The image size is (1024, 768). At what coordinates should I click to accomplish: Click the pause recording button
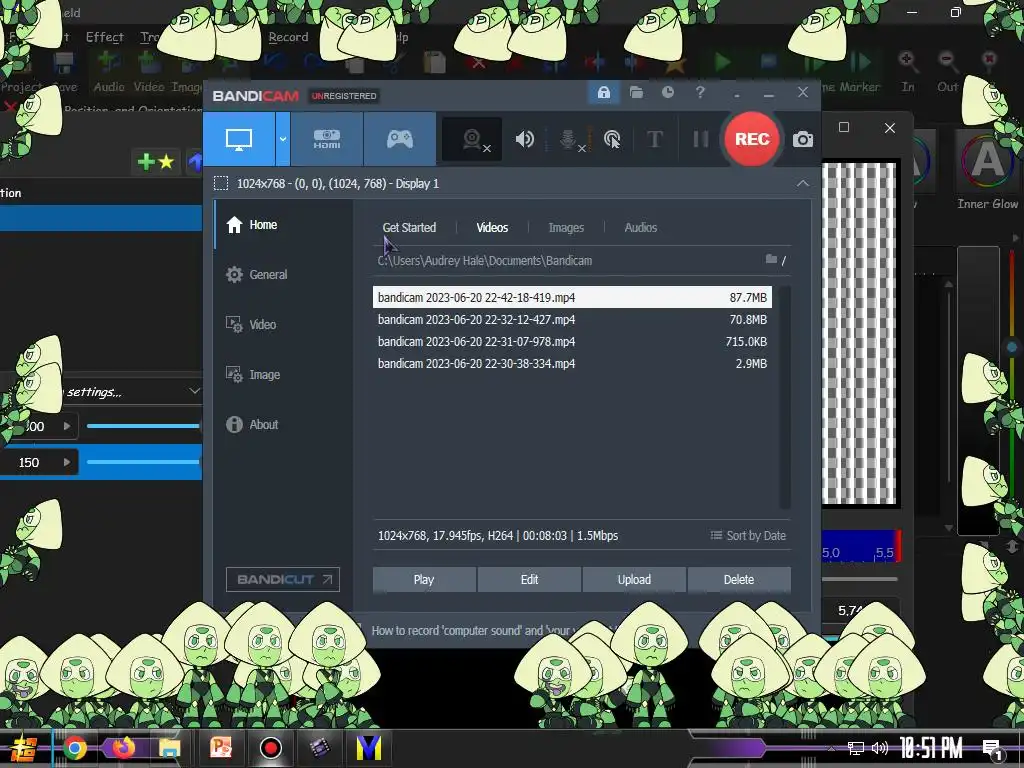(x=700, y=139)
